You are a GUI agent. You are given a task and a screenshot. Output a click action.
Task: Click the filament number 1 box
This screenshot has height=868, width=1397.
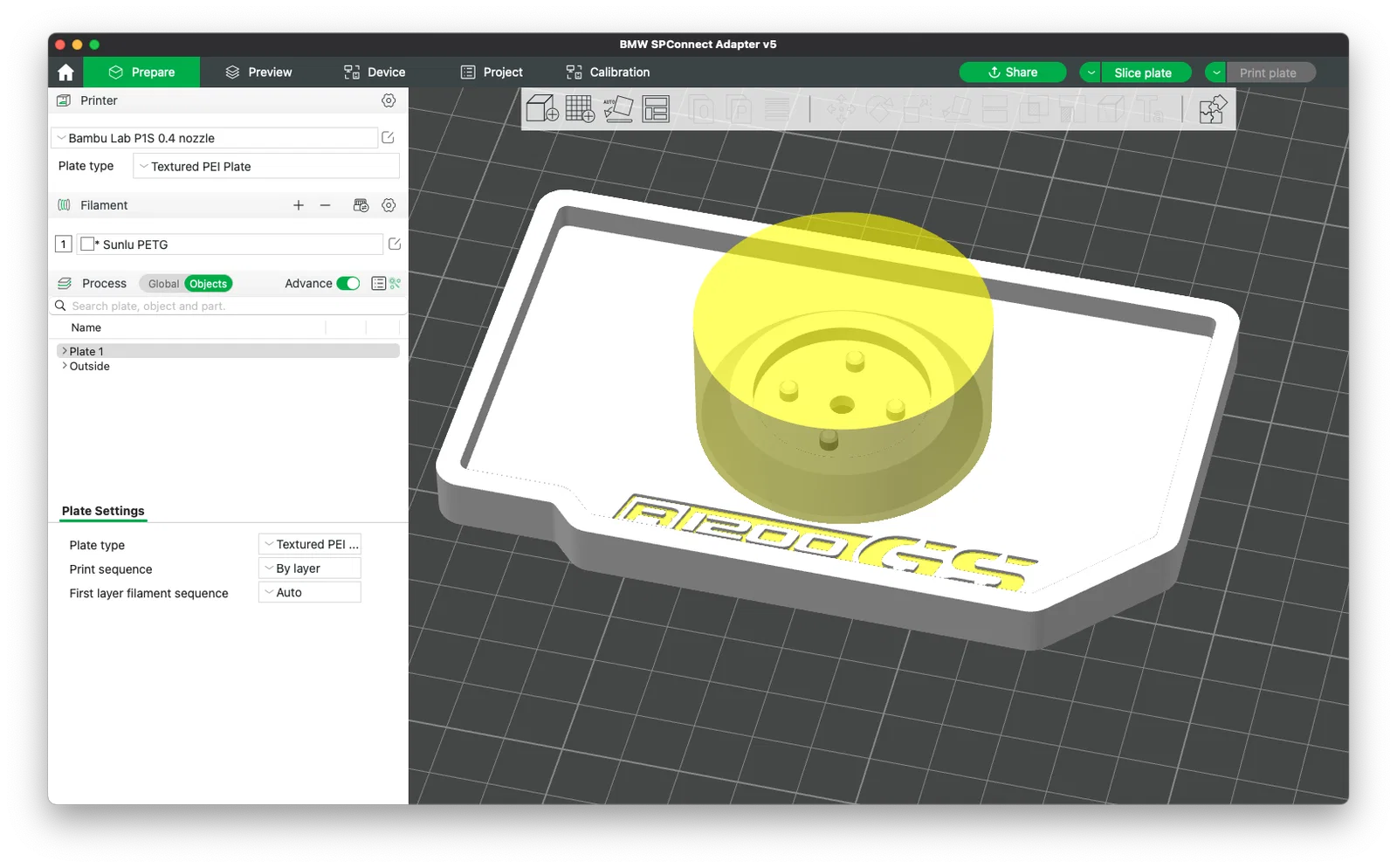pyautogui.click(x=64, y=245)
